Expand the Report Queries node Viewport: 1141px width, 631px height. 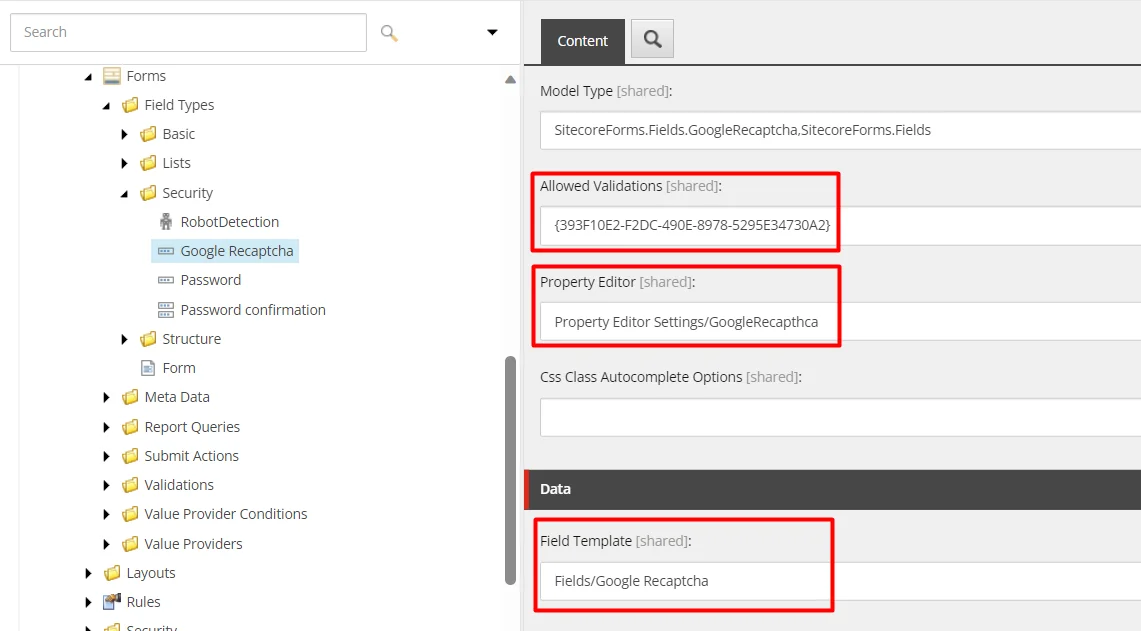tap(106, 427)
